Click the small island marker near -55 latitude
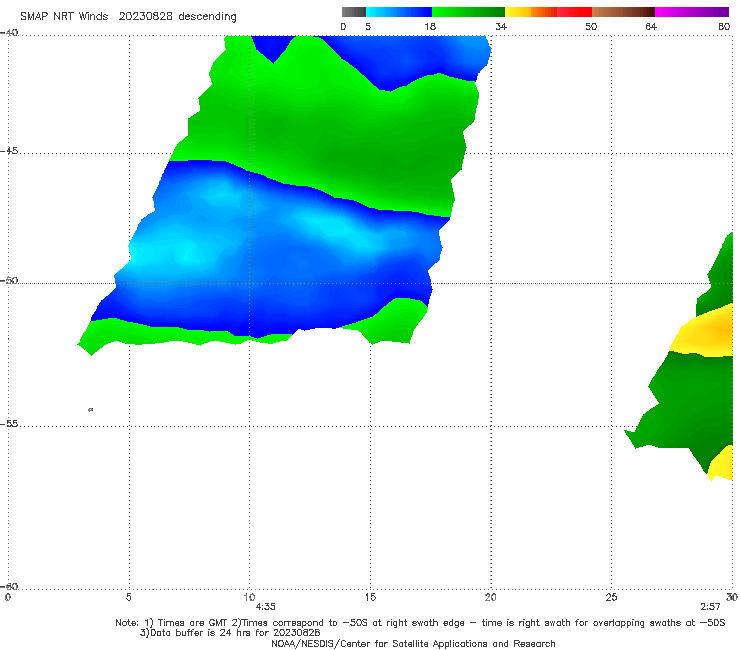 [91, 409]
